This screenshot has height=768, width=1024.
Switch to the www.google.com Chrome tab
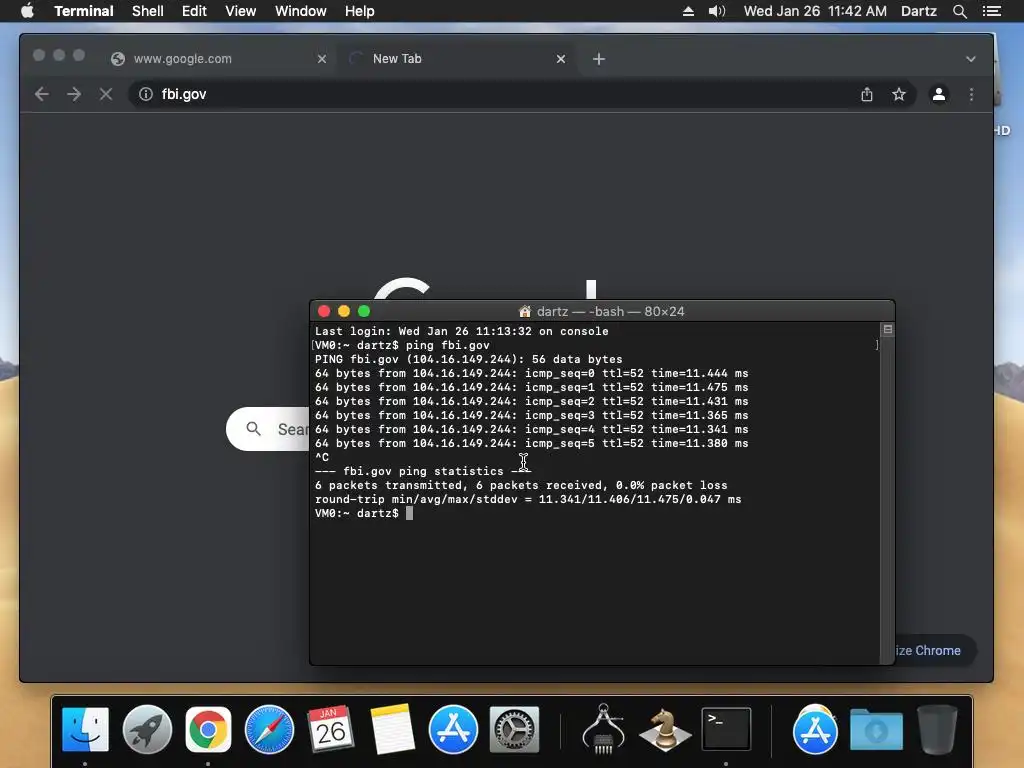[x=219, y=59]
